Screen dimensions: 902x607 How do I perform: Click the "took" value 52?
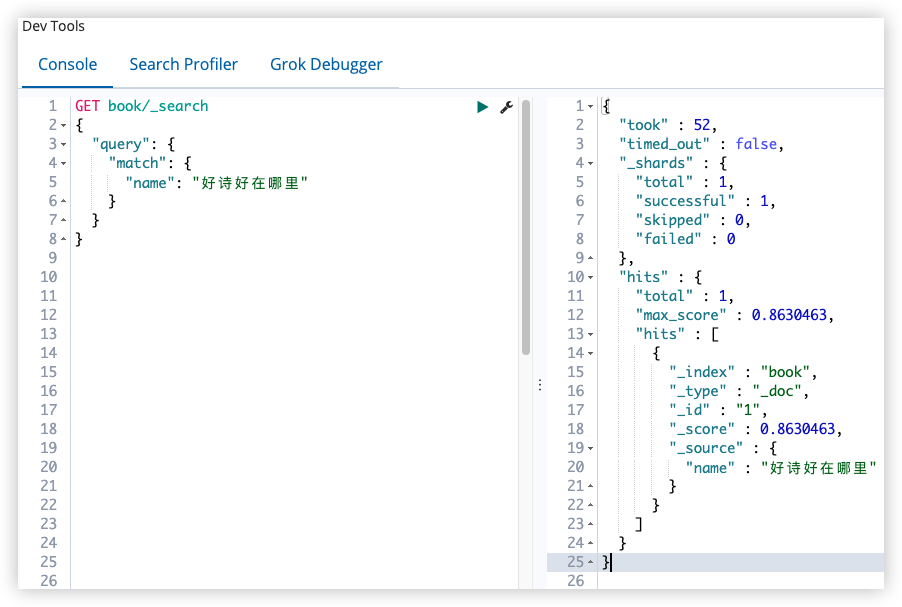[x=702, y=125]
